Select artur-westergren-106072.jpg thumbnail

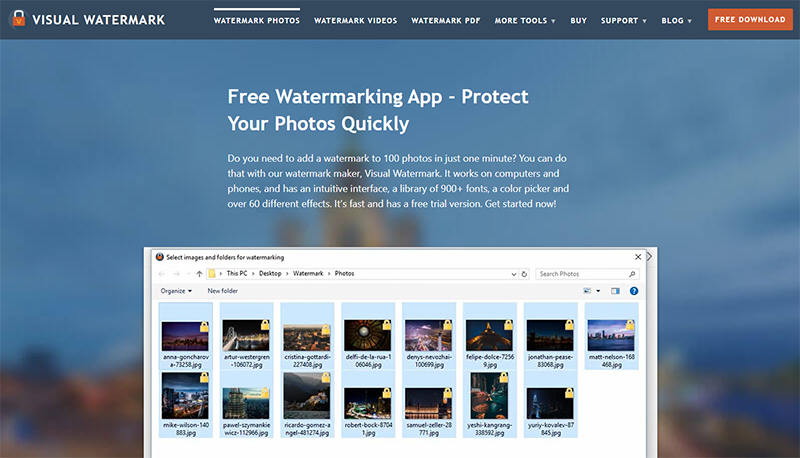click(246, 336)
